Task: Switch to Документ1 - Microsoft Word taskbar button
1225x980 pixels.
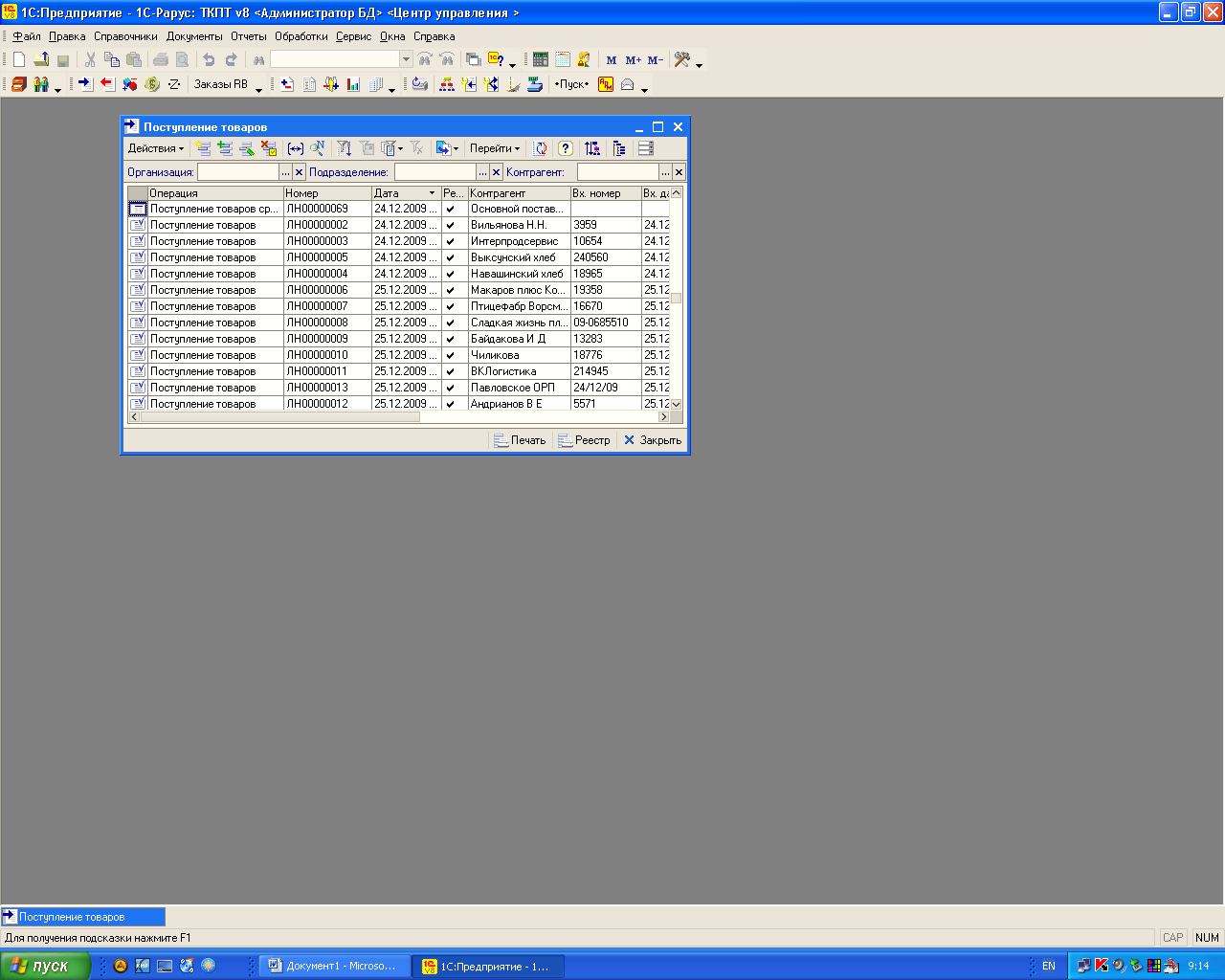Action: pyautogui.click(x=335, y=966)
